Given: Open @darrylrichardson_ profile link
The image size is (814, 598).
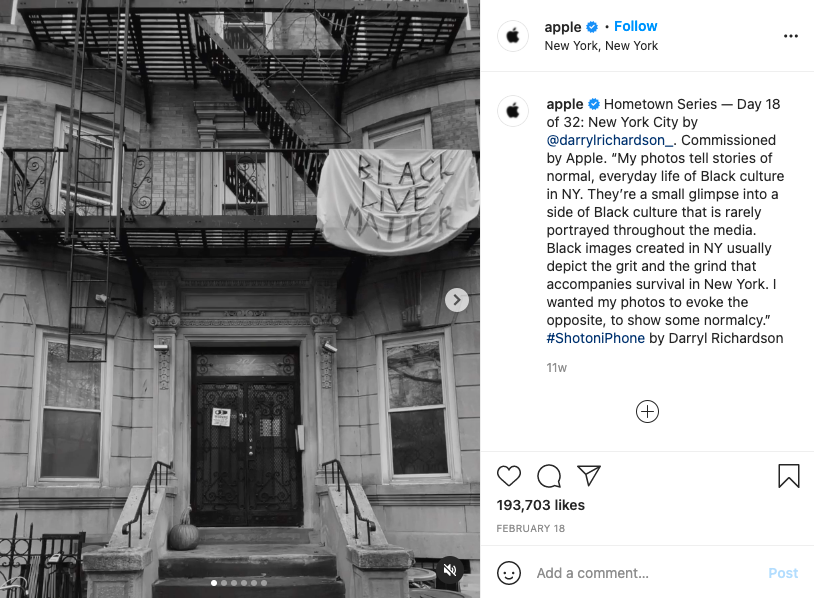Looking at the screenshot, I should point(610,140).
